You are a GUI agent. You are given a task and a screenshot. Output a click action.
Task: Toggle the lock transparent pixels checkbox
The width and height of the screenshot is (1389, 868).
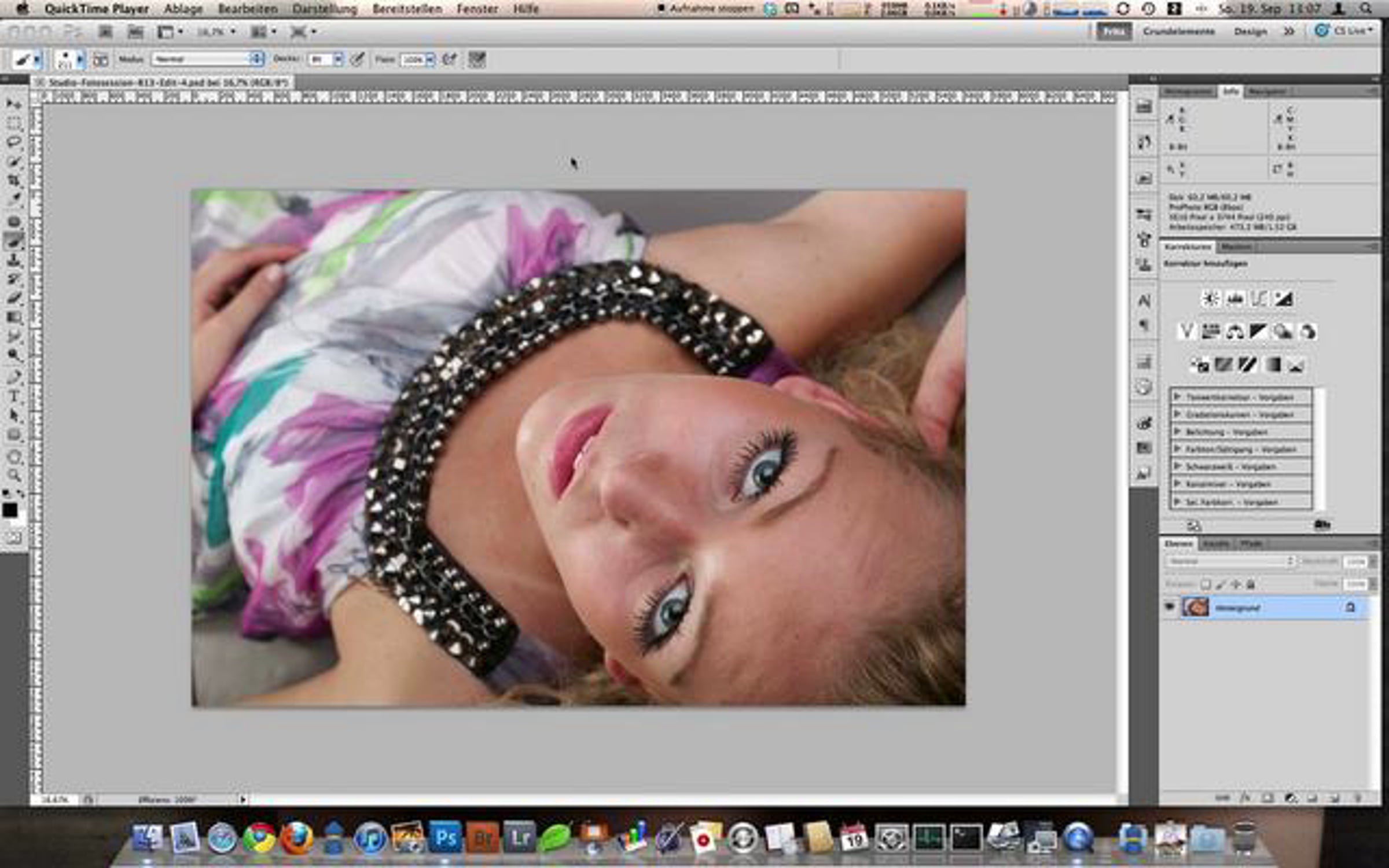1206,584
